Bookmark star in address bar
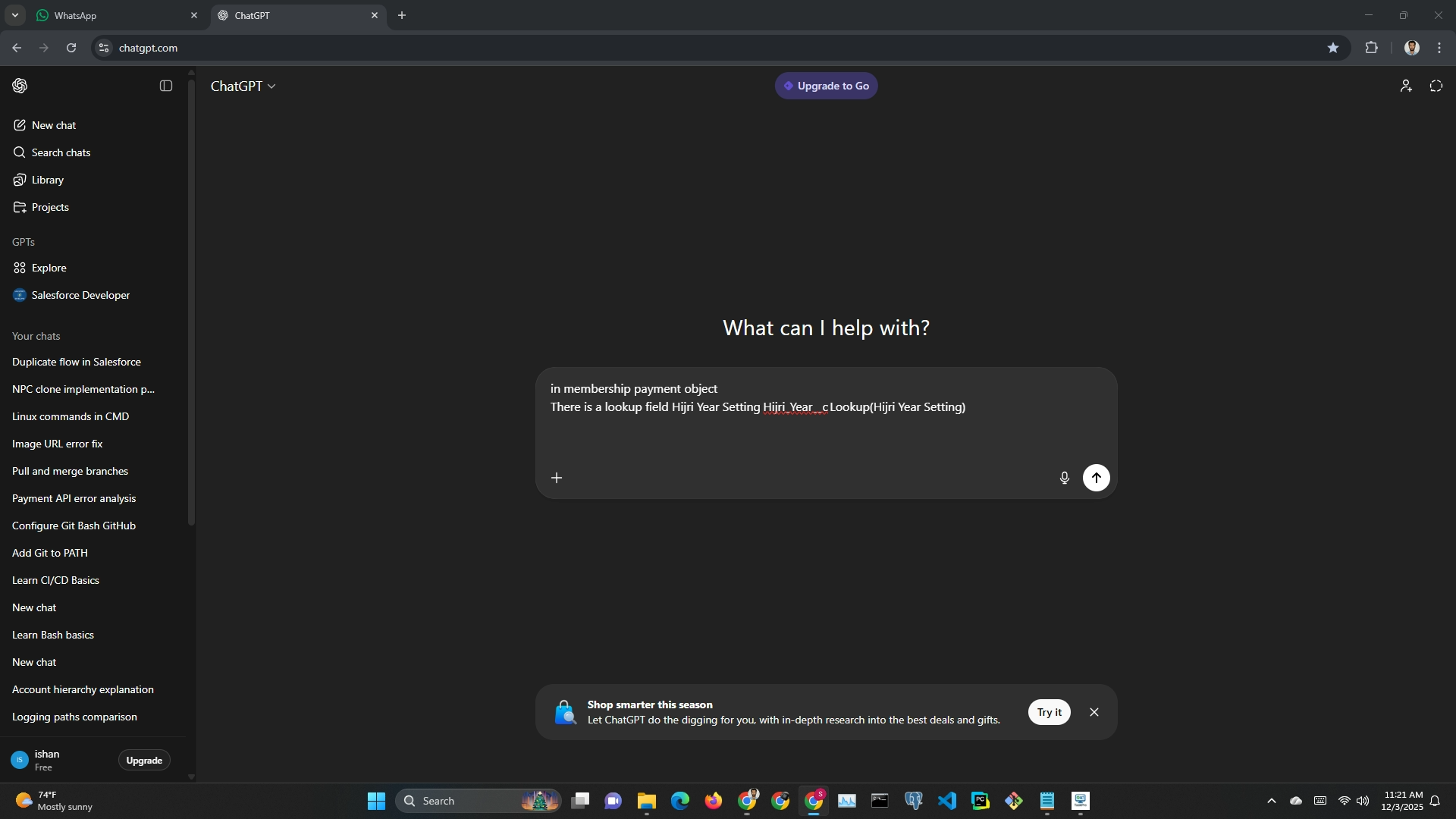Image resolution: width=1456 pixels, height=819 pixels. [1332, 48]
